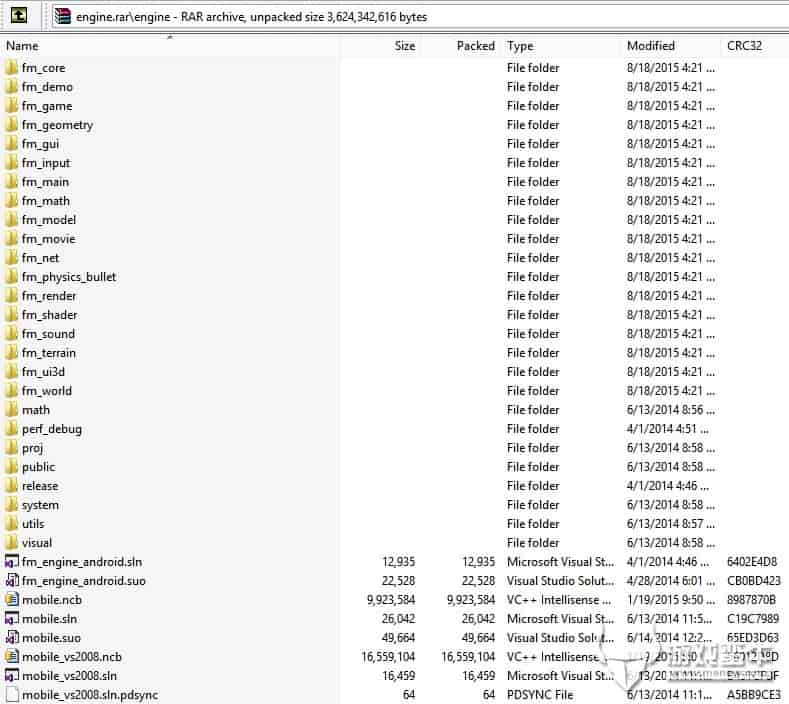Click the mobile.ncb file icon
Screen dimensions: 789x704
tap(12, 599)
